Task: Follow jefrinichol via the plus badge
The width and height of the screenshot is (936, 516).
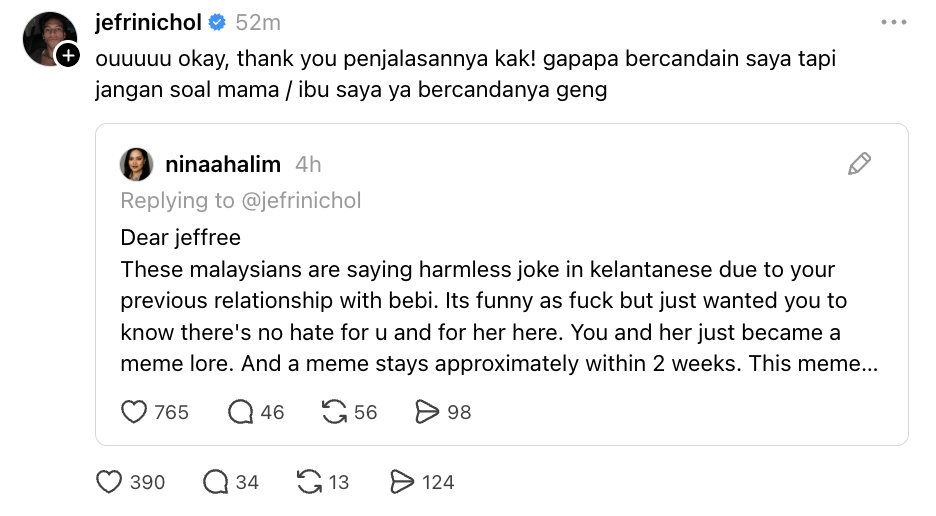Action: click(x=67, y=56)
